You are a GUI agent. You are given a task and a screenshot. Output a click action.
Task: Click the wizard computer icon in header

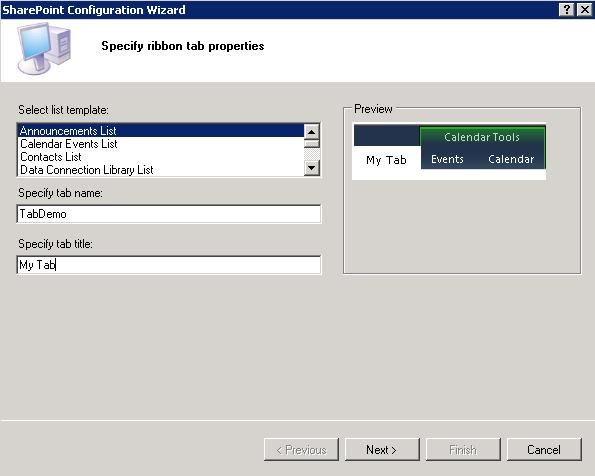click(x=44, y=48)
